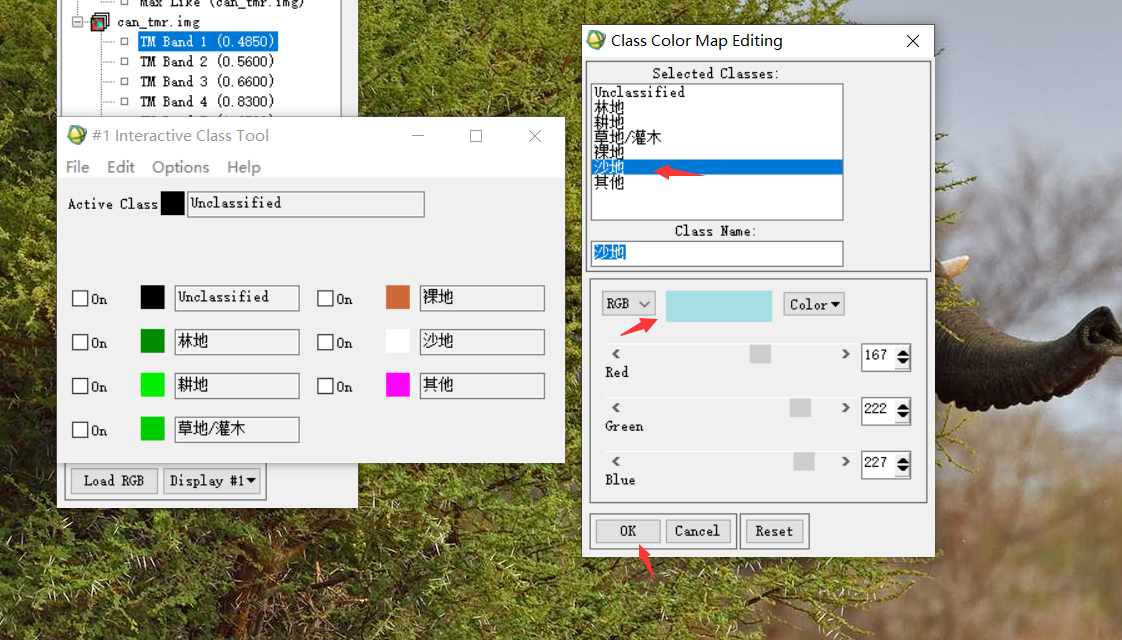1122x640 pixels.
Task: Click the Load RGB button
Action: [113, 481]
